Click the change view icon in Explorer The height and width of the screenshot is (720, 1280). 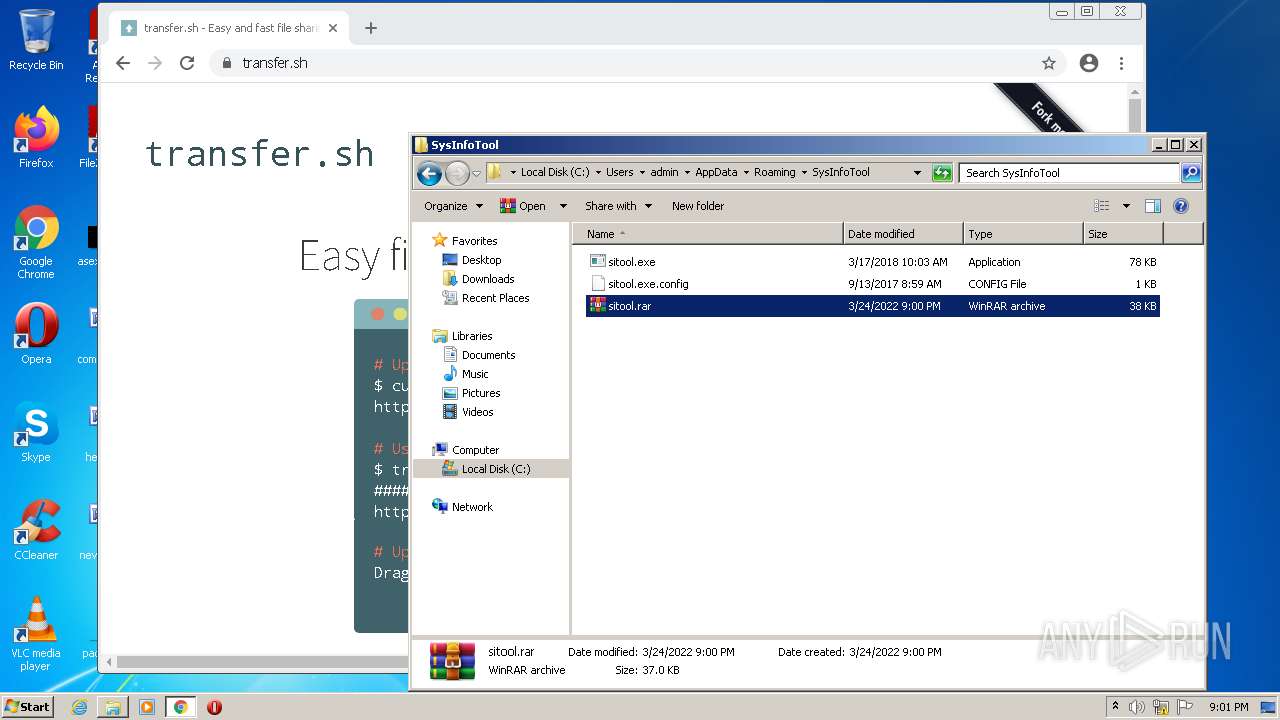[x=1102, y=206]
